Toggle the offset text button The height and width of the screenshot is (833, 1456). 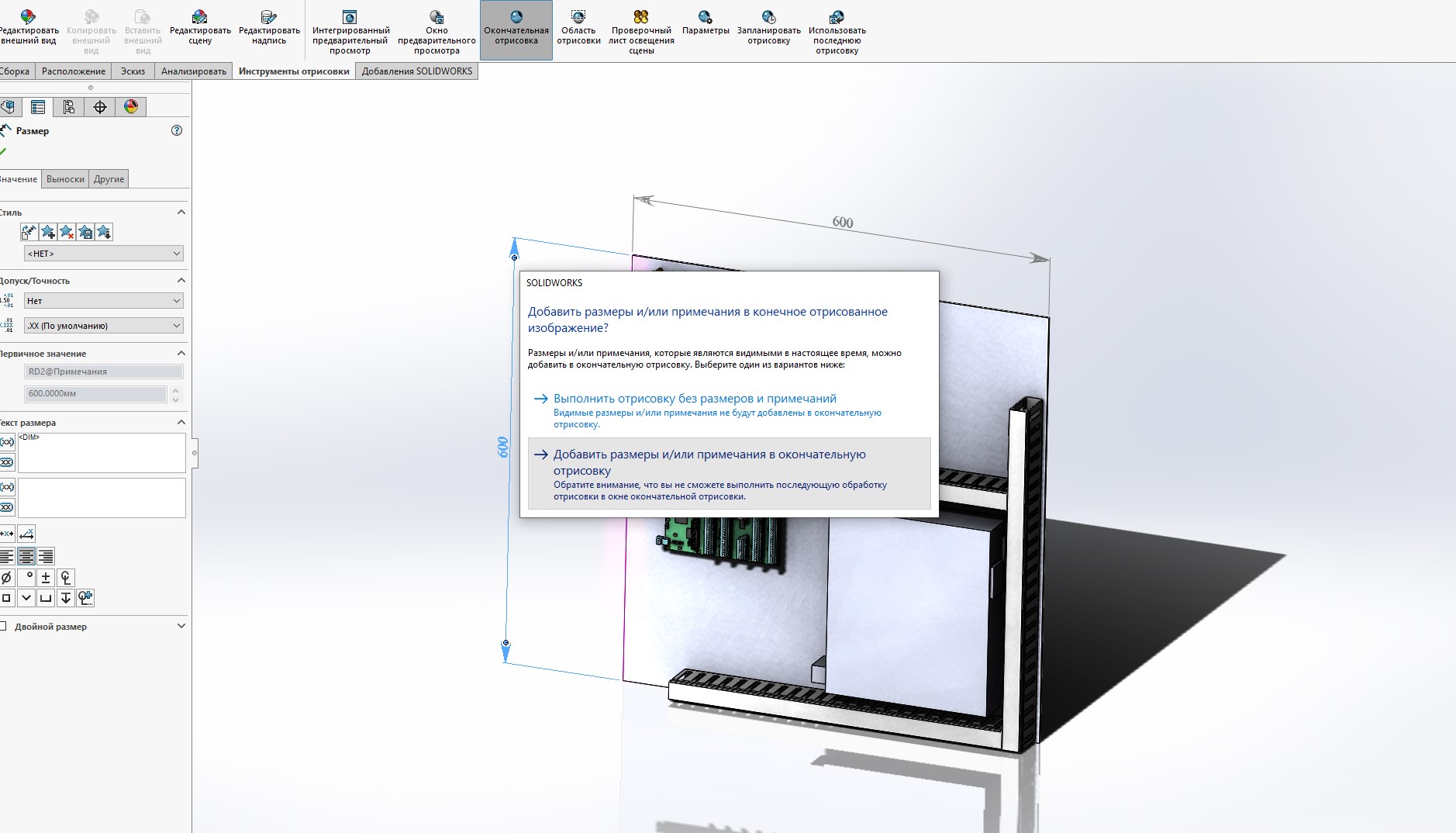point(26,534)
